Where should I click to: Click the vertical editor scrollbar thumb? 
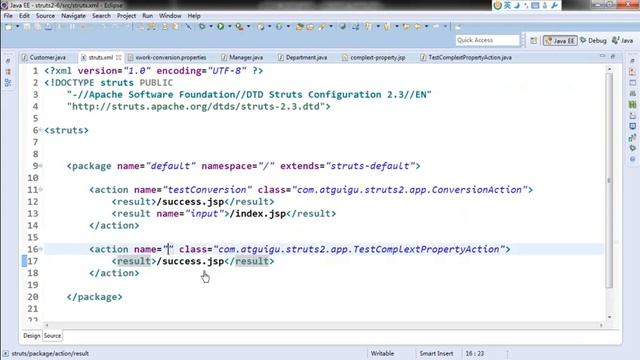[x=609, y=180]
